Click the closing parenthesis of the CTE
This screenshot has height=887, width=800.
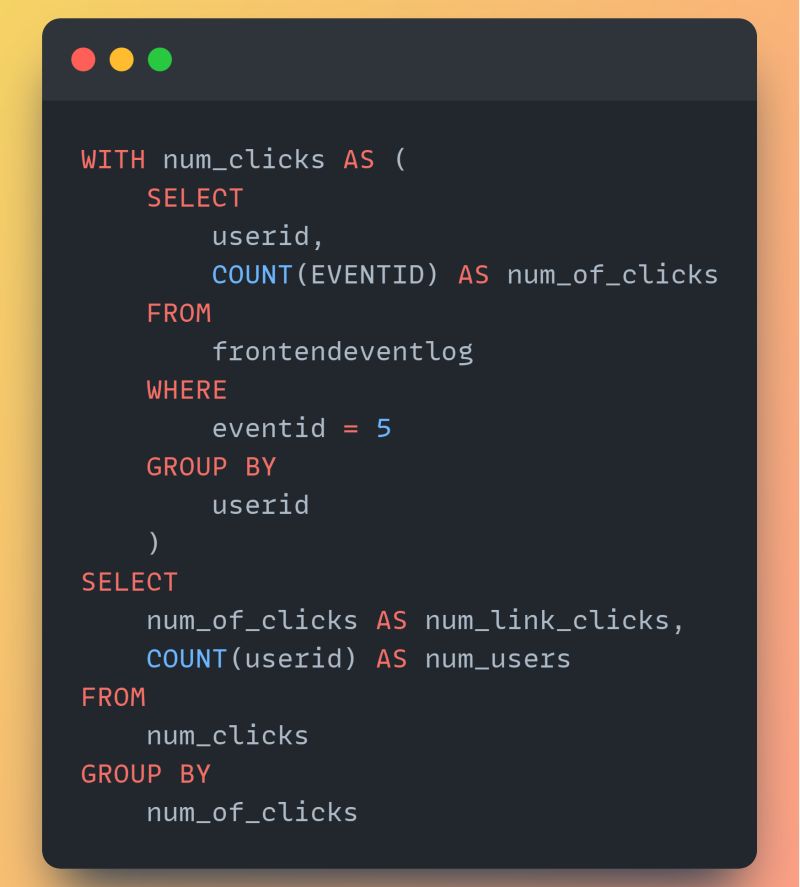[153, 543]
